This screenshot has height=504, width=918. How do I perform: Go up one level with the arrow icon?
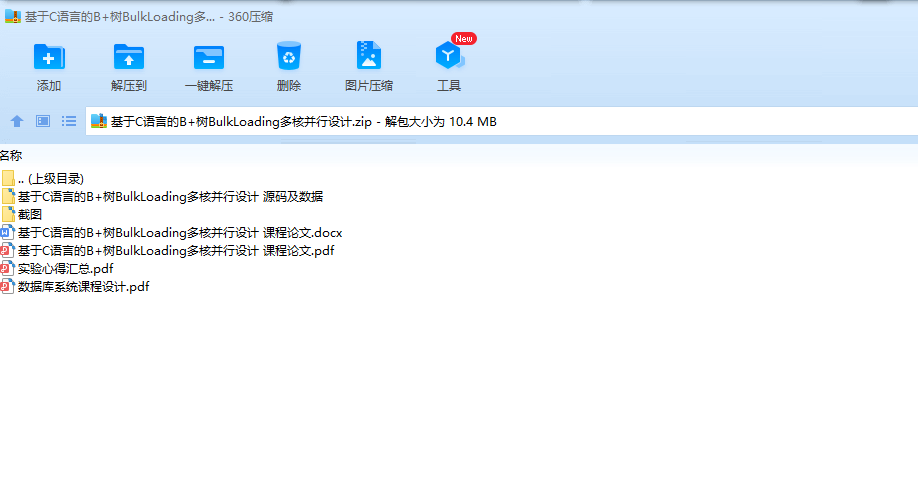(x=17, y=121)
